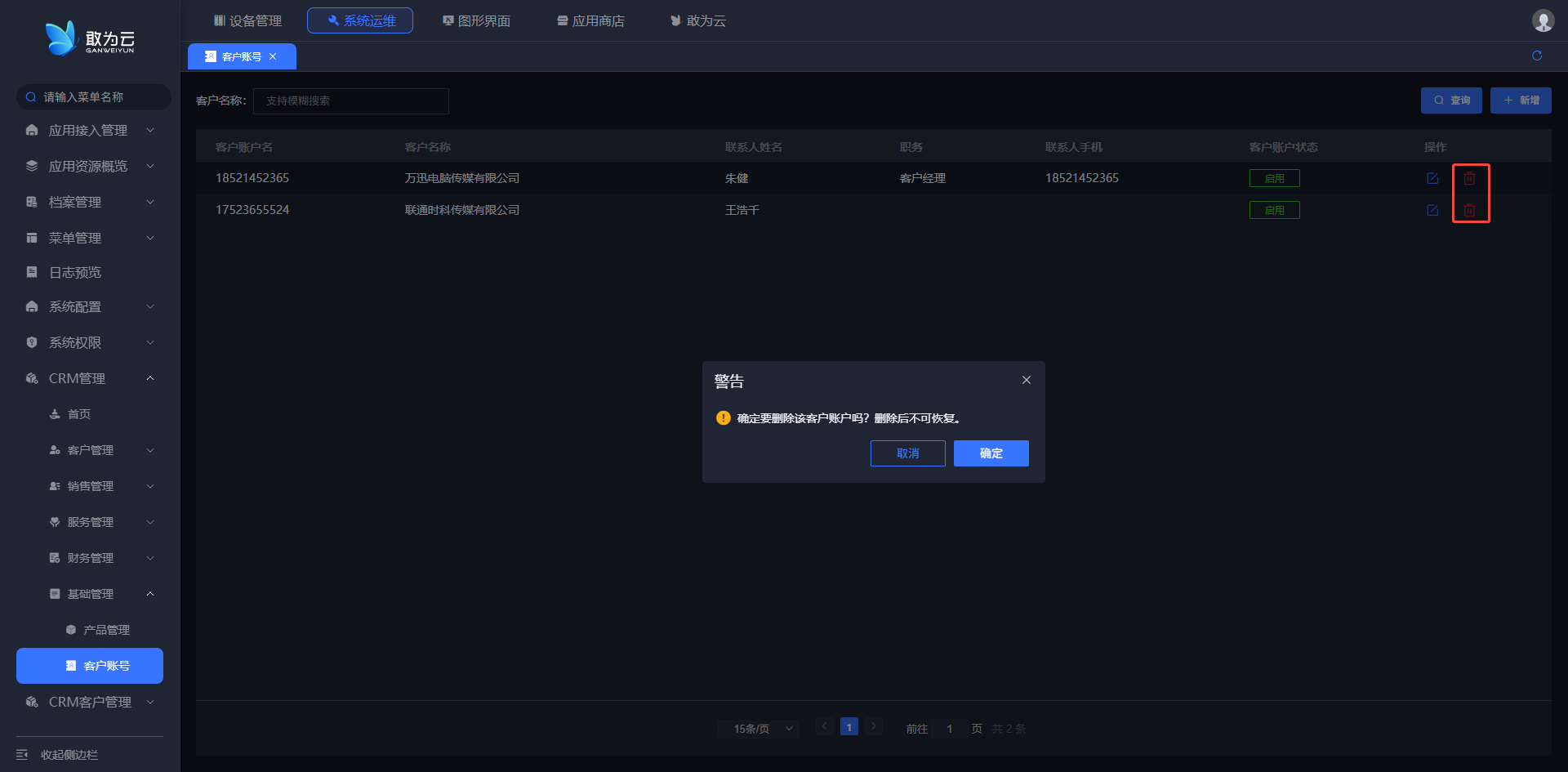
Task: Switch to 设备管理 top menu
Action: 247,20
